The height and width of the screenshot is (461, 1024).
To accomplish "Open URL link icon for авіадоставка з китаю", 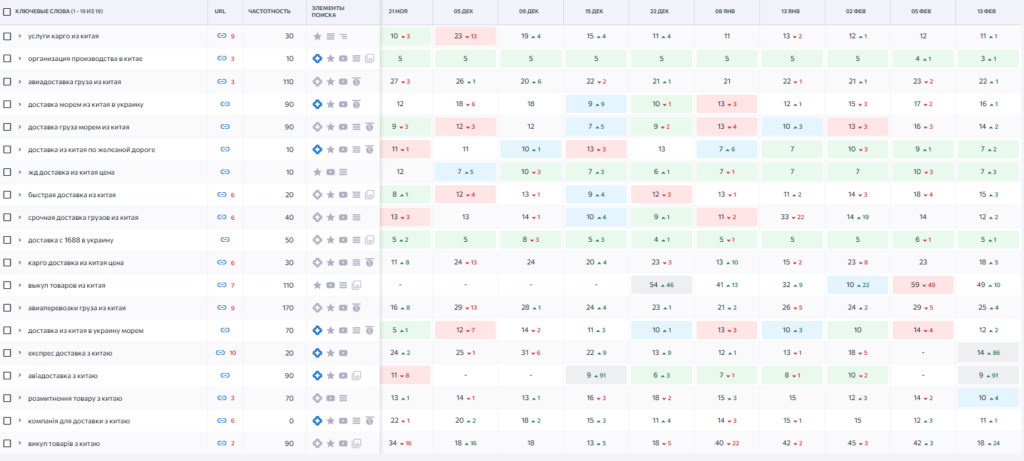I will pos(225,375).
